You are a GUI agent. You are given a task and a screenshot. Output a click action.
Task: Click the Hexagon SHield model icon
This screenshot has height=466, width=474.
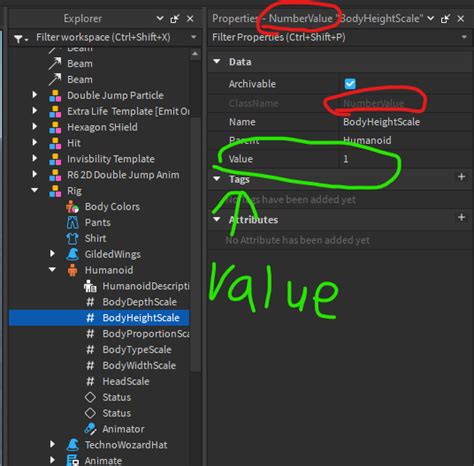tap(55, 127)
